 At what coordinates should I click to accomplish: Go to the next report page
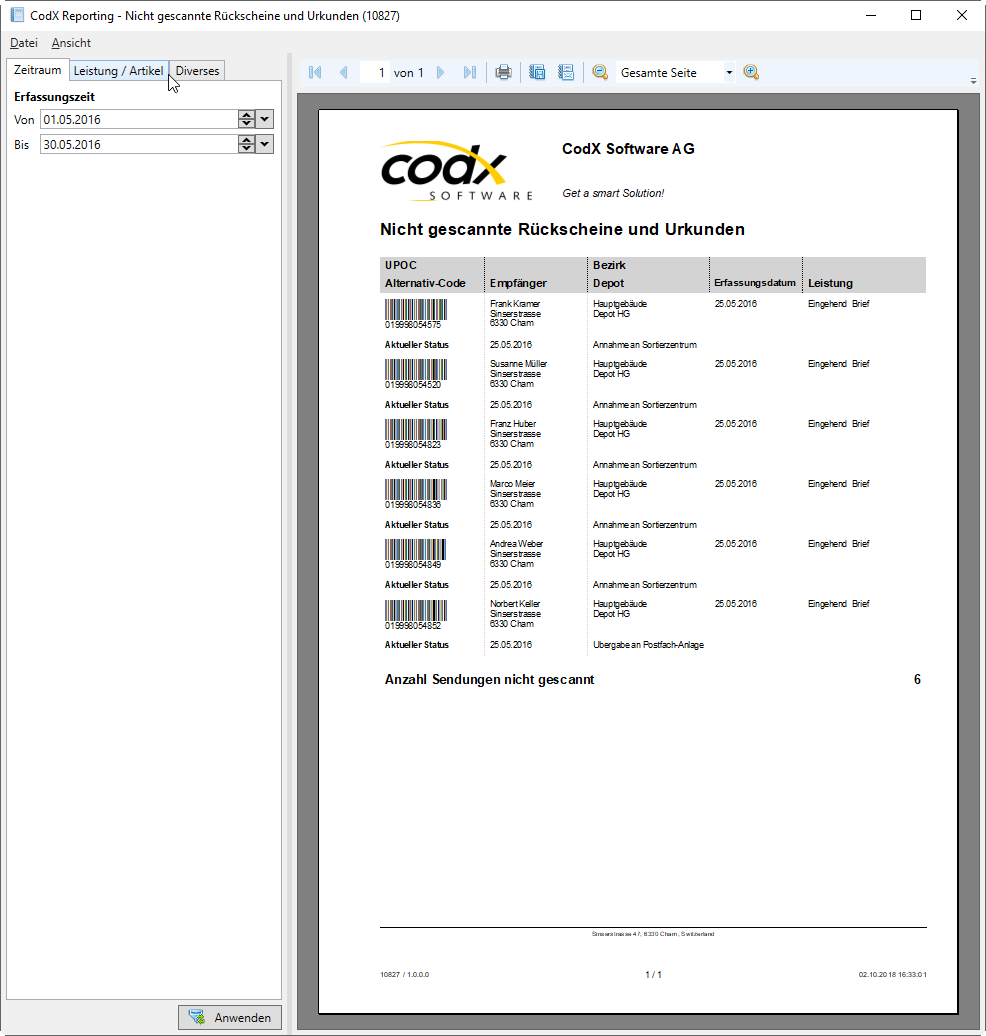tap(441, 73)
